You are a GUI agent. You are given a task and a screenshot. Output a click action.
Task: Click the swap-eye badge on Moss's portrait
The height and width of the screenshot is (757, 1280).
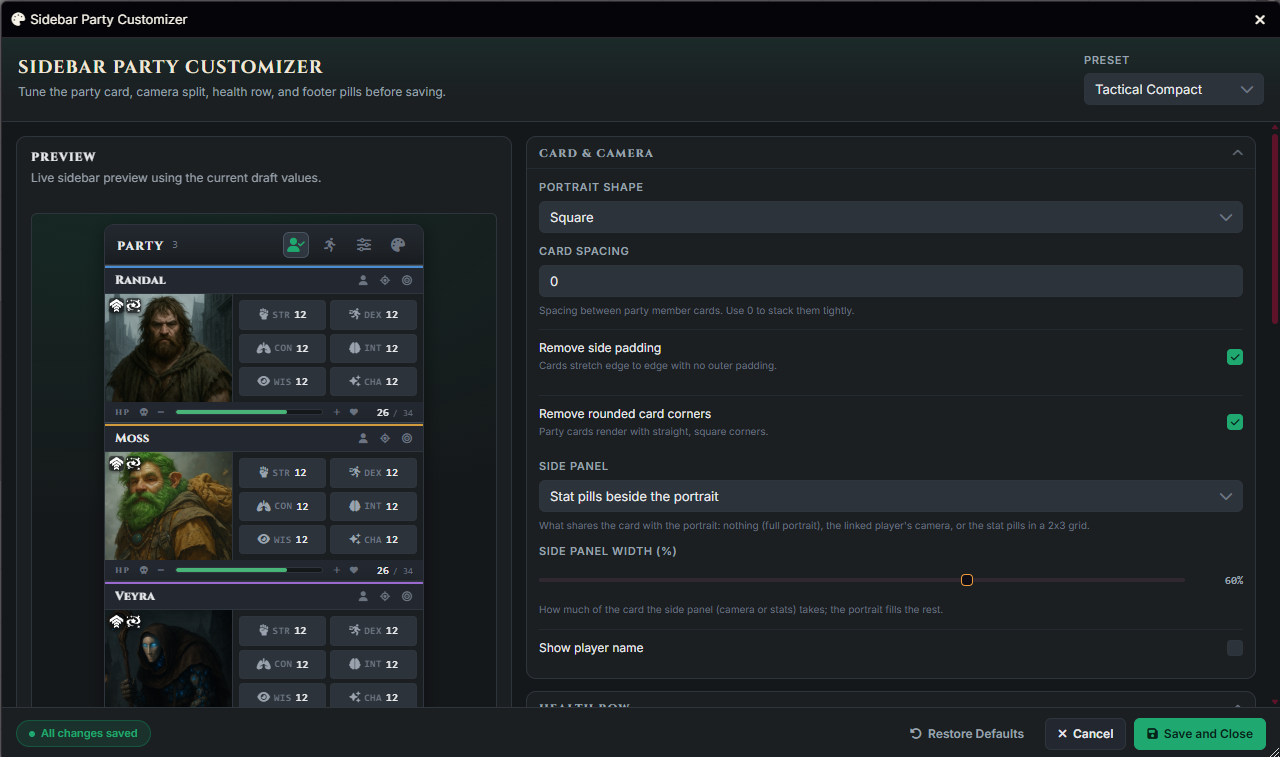click(133, 463)
